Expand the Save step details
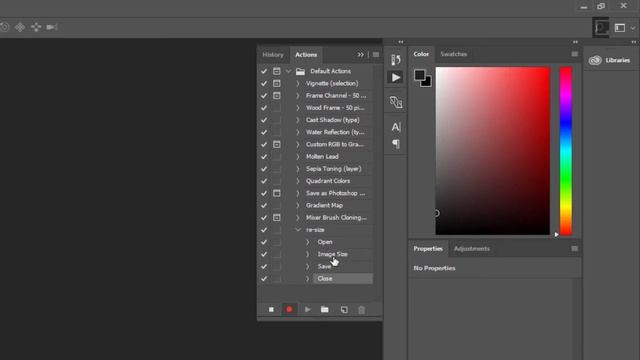The height and width of the screenshot is (360, 640). click(308, 267)
